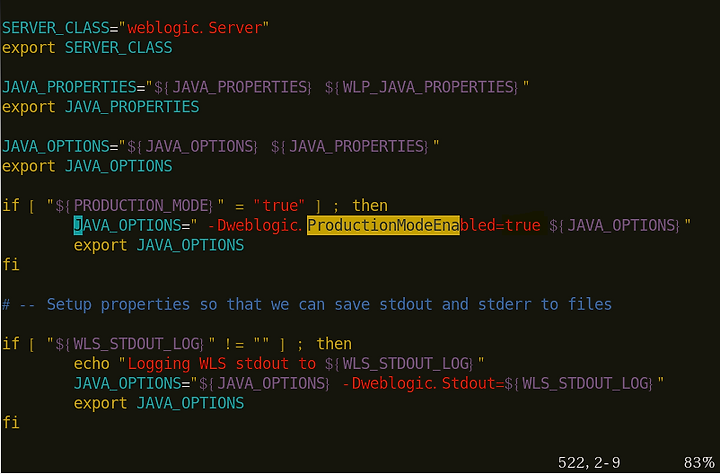Click WLS_STDOUT_LOG in the second if condition
Image resolution: width=720 pixels, height=474 pixels.
coord(137,344)
